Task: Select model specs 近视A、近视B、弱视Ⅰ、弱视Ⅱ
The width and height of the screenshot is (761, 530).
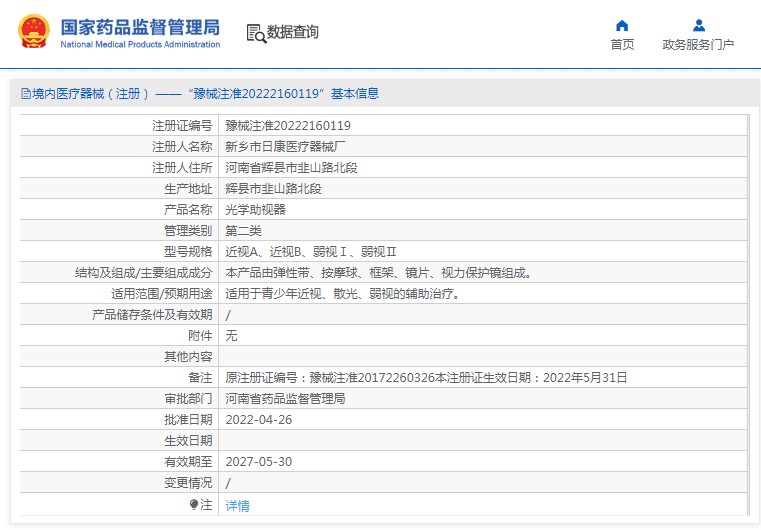Action: (x=311, y=251)
